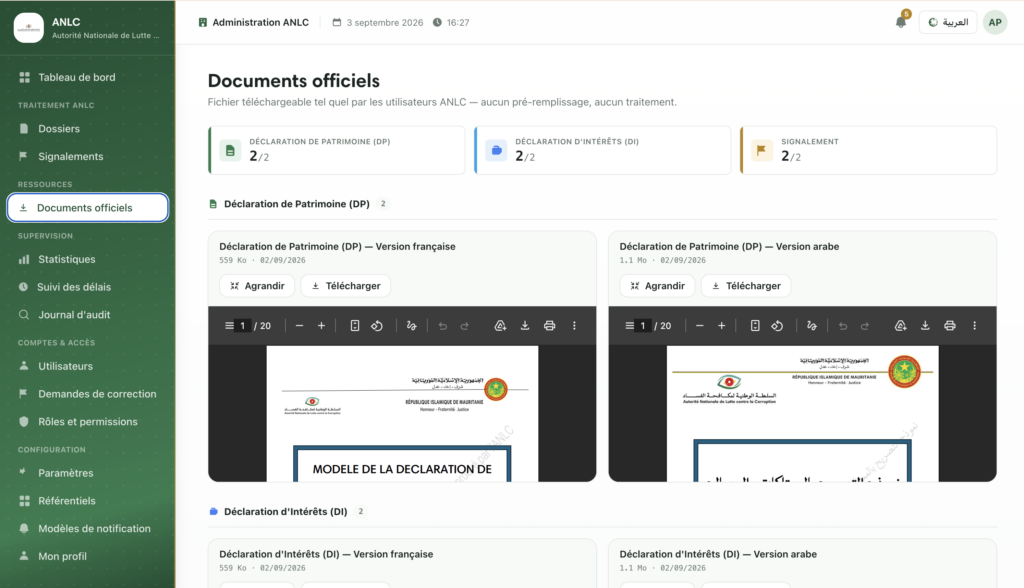Select the Signalement summary card

pos(868,150)
